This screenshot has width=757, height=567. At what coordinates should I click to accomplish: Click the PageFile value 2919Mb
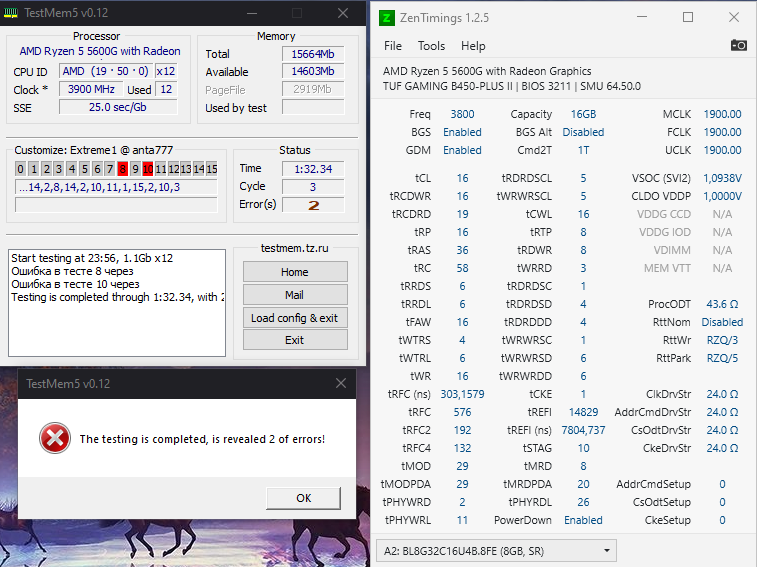(x=313, y=89)
